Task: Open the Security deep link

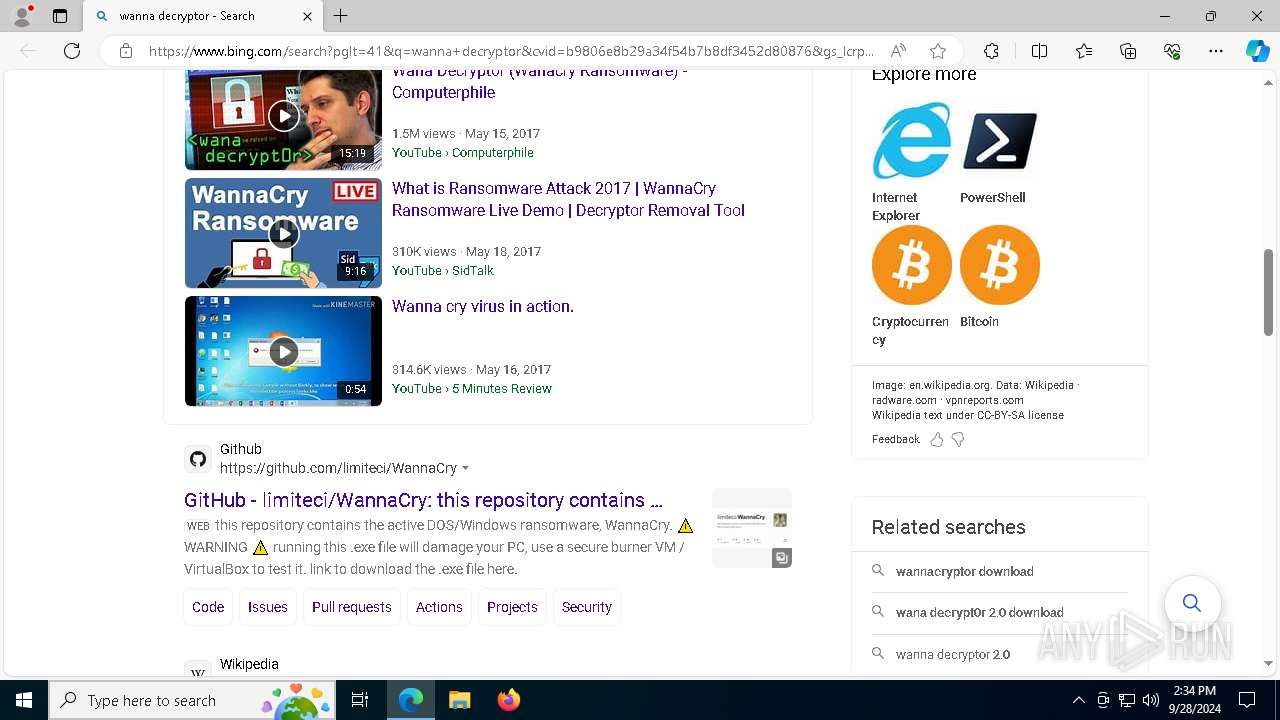Action: tap(587, 607)
